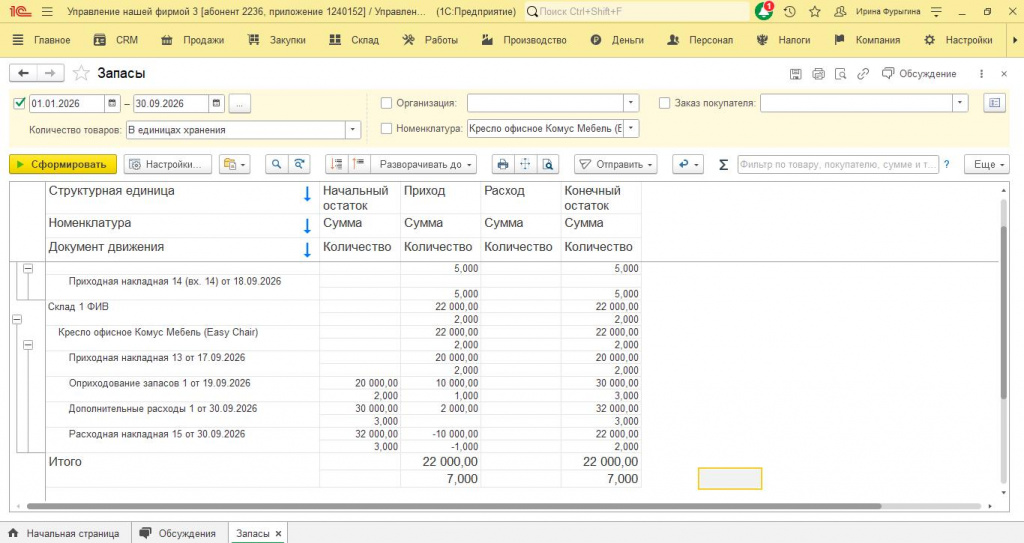Click the printer icon in report toolbar
This screenshot has width=1024, height=543.
pos(503,164)
